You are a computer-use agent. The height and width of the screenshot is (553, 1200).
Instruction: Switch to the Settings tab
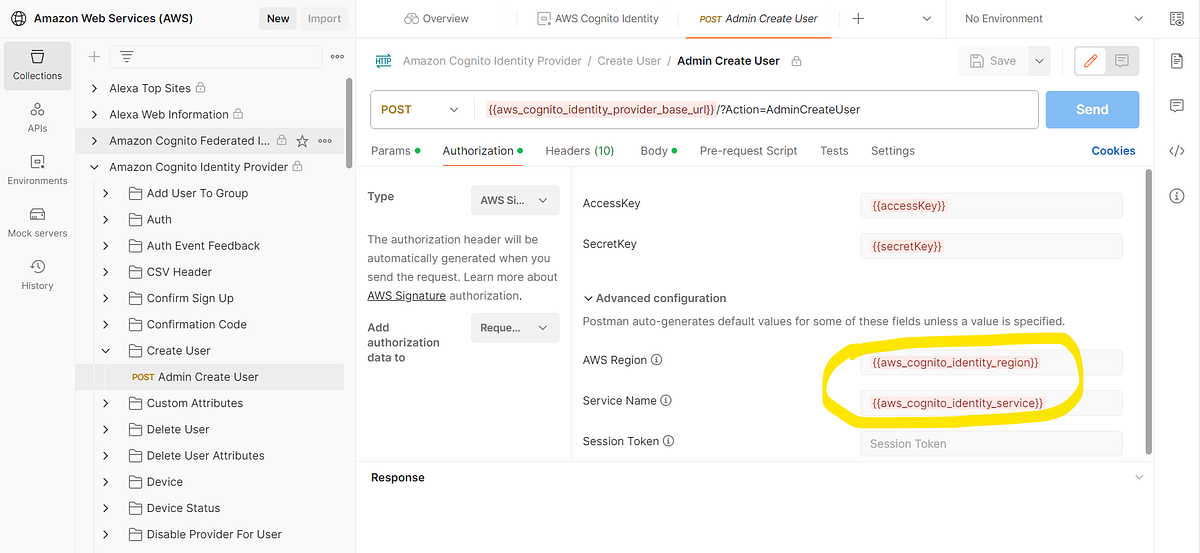pyautogui.click(x=893, y=151)
